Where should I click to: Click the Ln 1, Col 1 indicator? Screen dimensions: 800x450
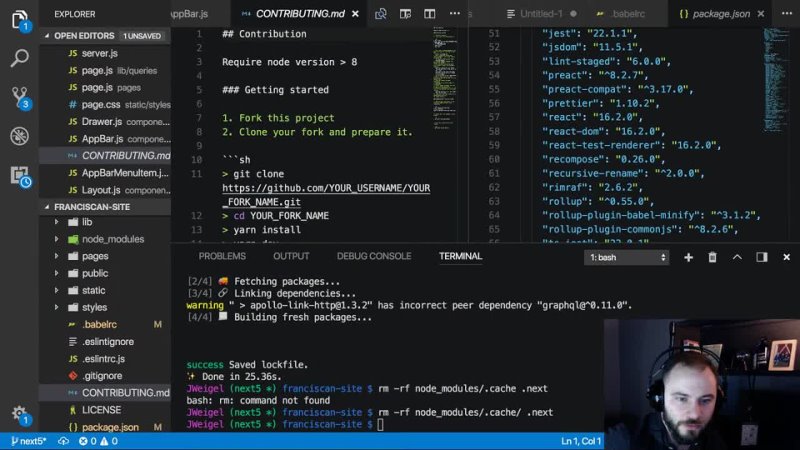[x=581, y=441]
